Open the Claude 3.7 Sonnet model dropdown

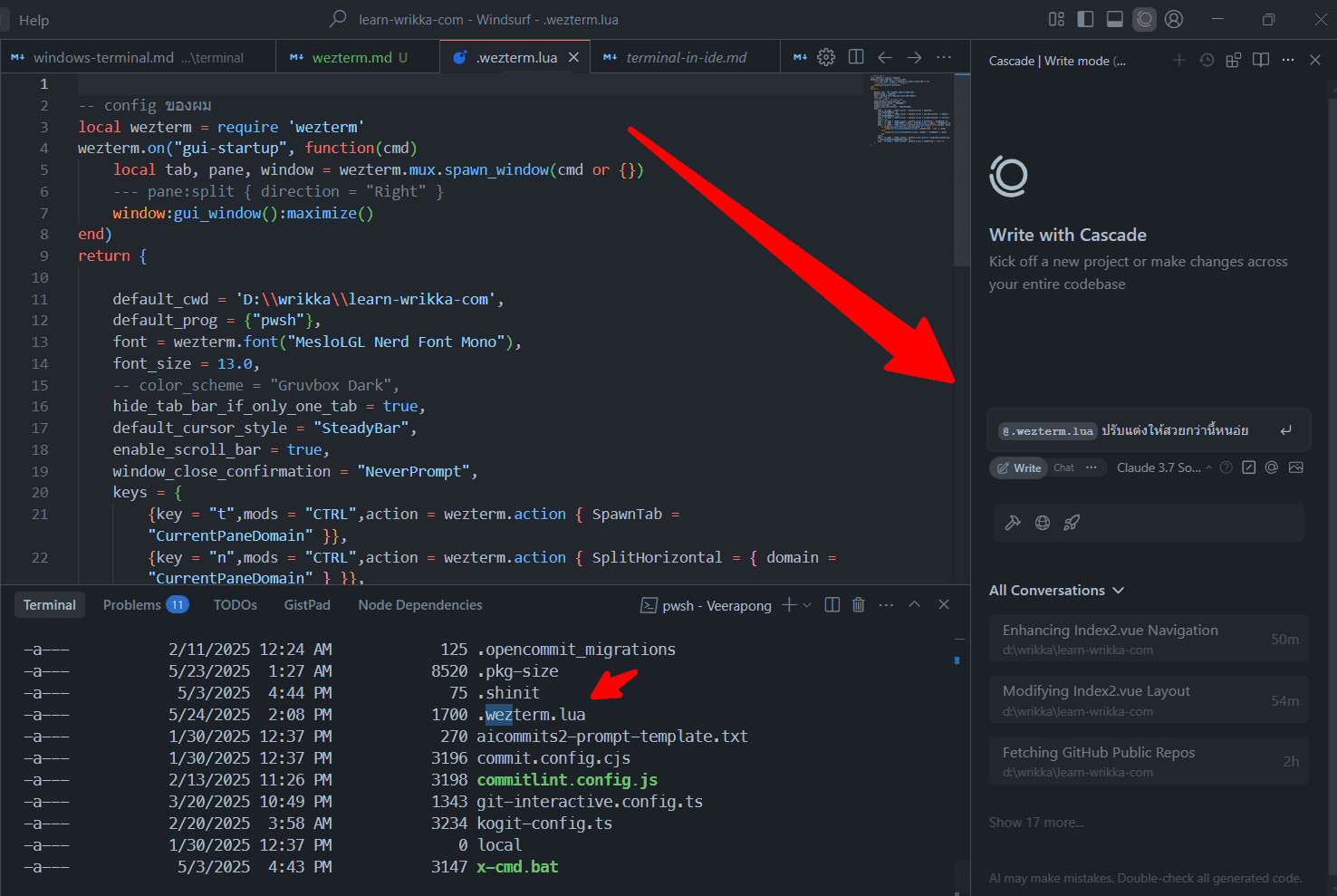click(1164, 467)
